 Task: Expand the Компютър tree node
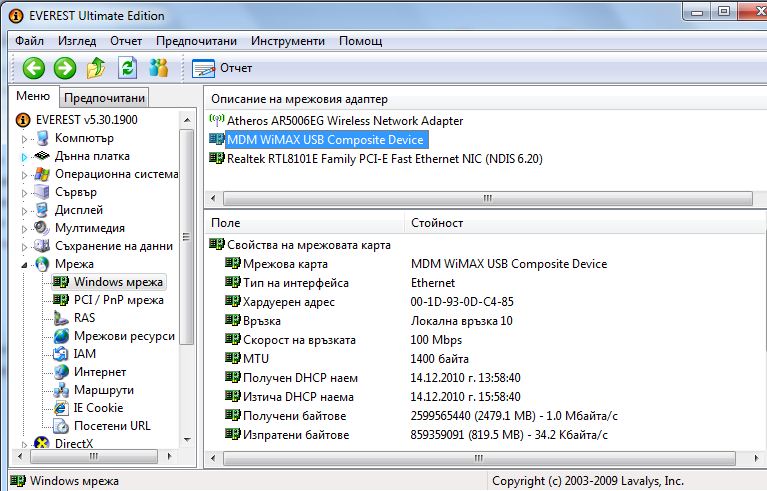click(x=24, y=138)
